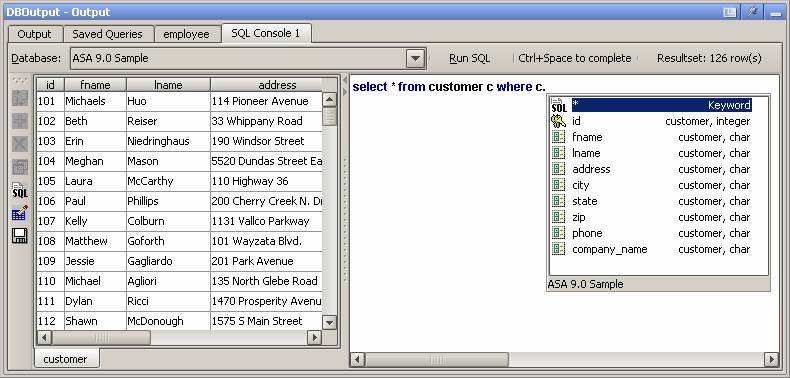
Task: Select the '190 Windsor Street' address cell
Action: (267, 141)
